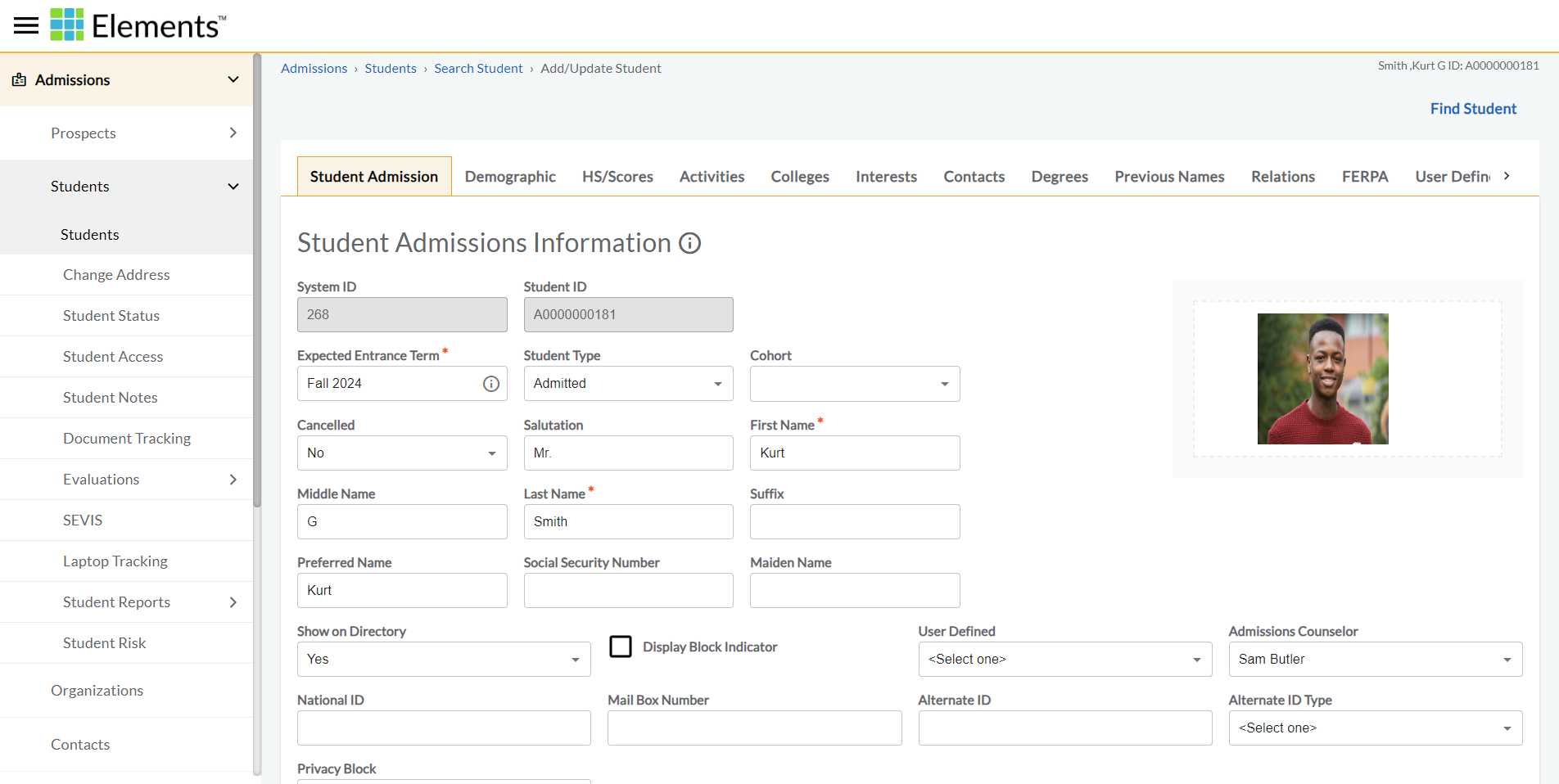The image size is (1559, 784).
Task: Click the student photo thumbnail
Action: click(1322, 379)
